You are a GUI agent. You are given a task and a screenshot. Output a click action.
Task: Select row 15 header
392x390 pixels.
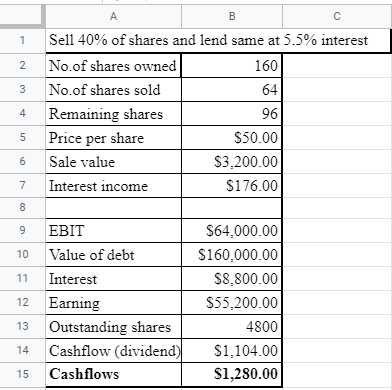coord(22,374)
